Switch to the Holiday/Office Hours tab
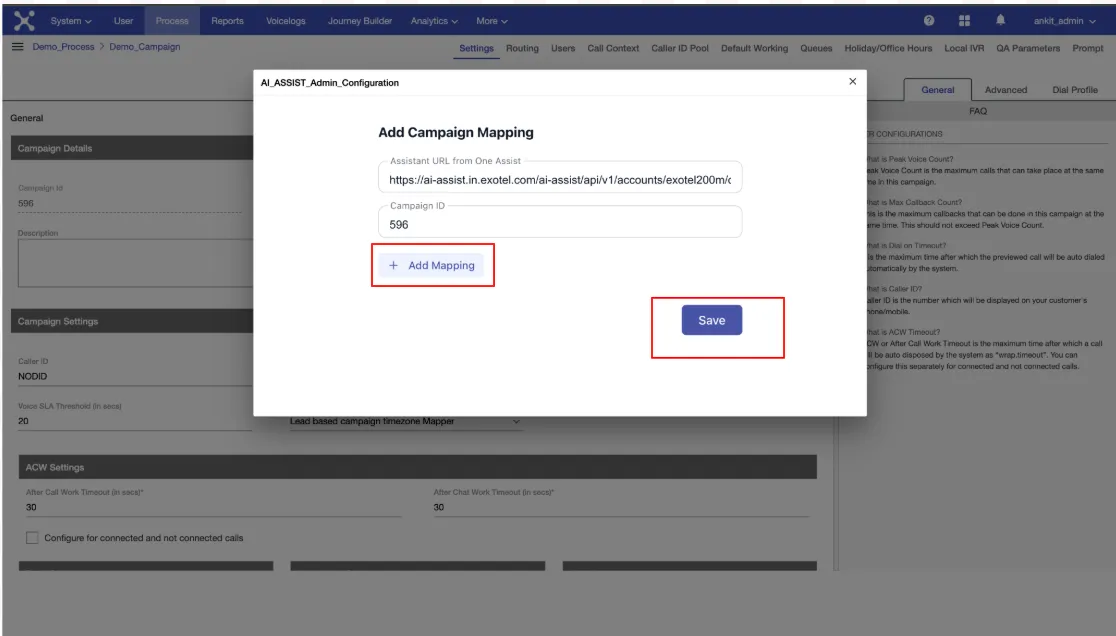 [x=888, y=48]
